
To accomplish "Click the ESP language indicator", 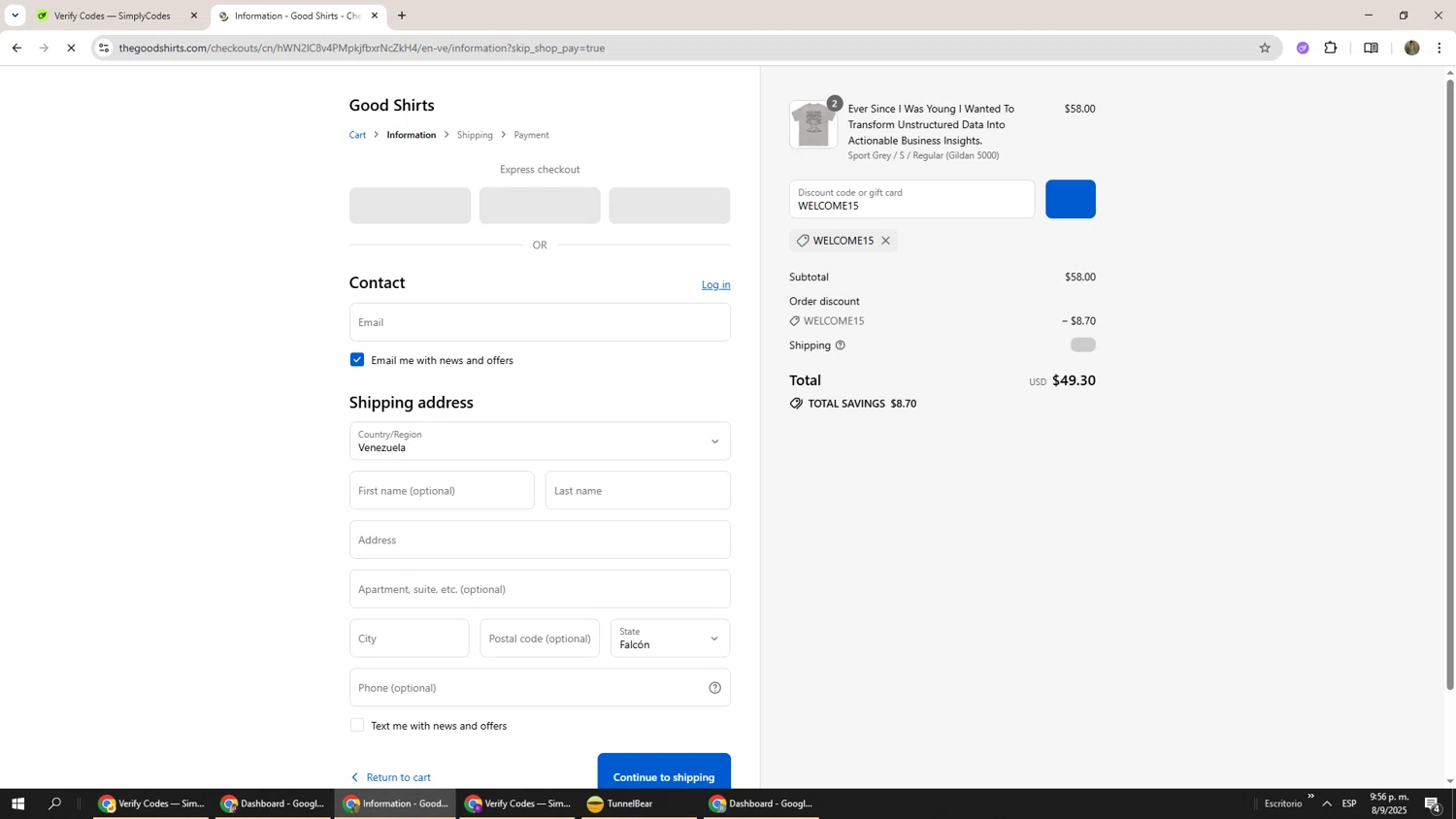I will pyautogui.click(x=1349, y=803).
